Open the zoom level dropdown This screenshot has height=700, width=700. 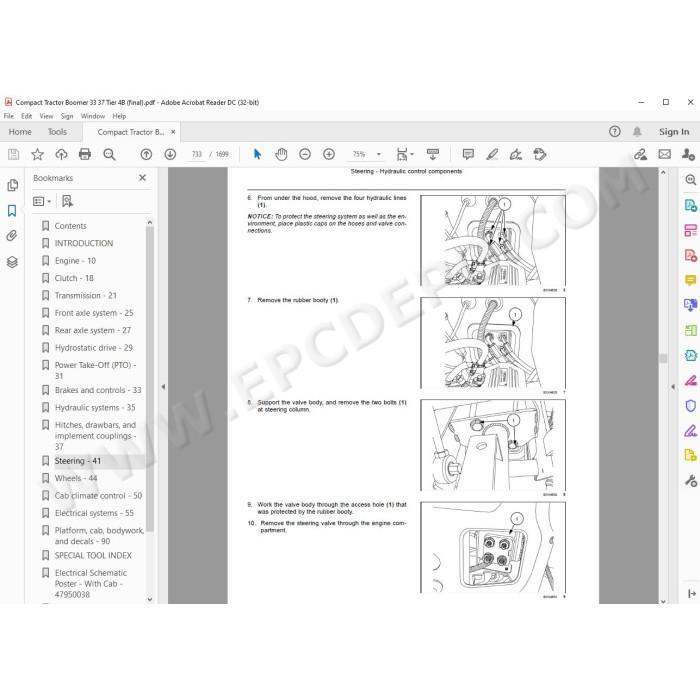(x=379, y=154)
